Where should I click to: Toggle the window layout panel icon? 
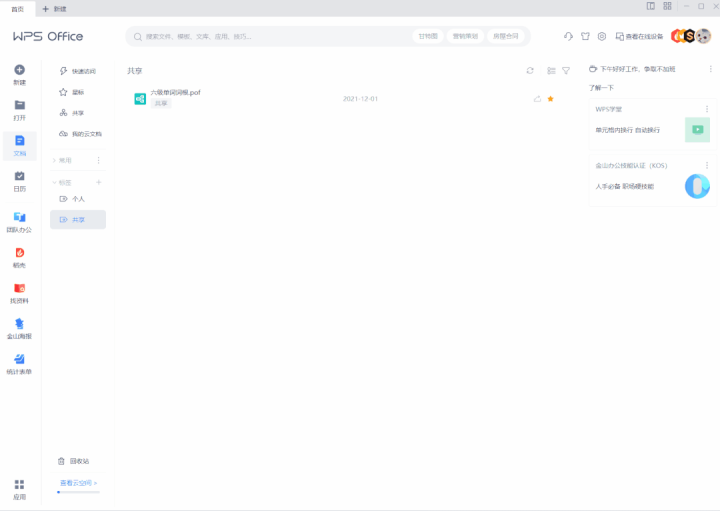tap(651, 6)
